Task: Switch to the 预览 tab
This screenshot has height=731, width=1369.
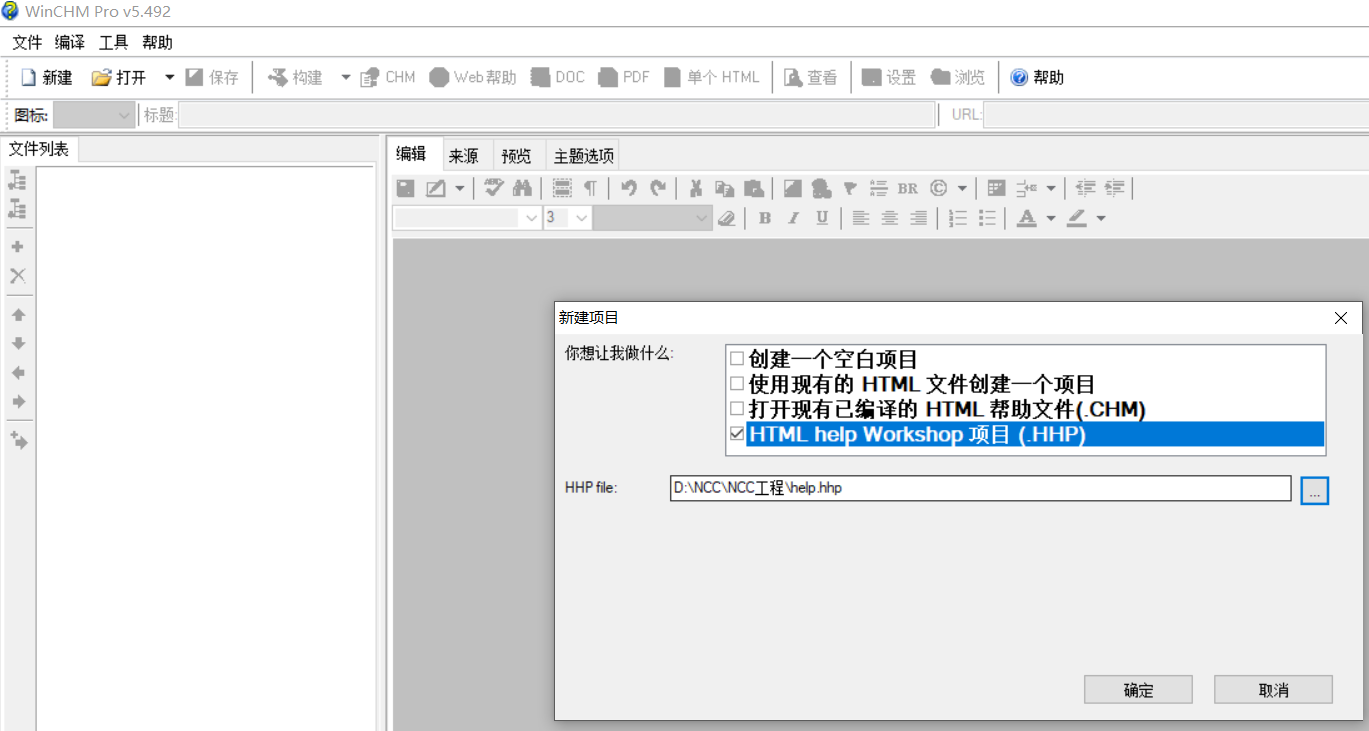Action: pos(515,154)
